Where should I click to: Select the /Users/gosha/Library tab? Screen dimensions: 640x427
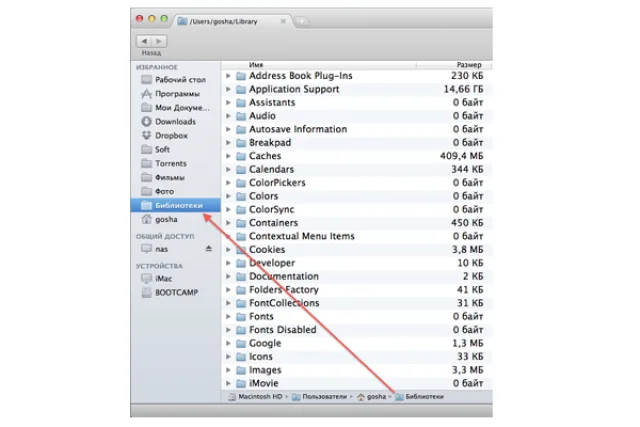233,21
